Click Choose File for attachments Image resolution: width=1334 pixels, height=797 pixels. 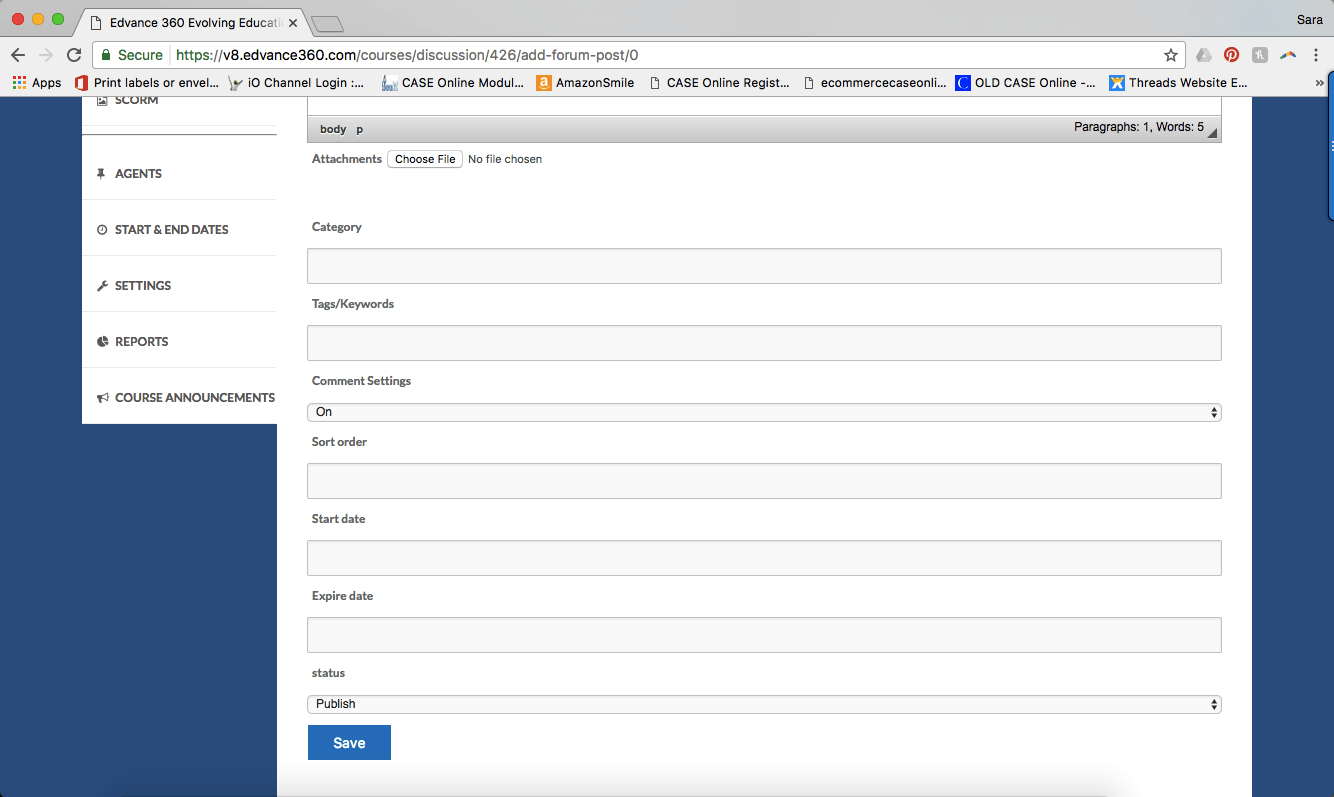425,159
